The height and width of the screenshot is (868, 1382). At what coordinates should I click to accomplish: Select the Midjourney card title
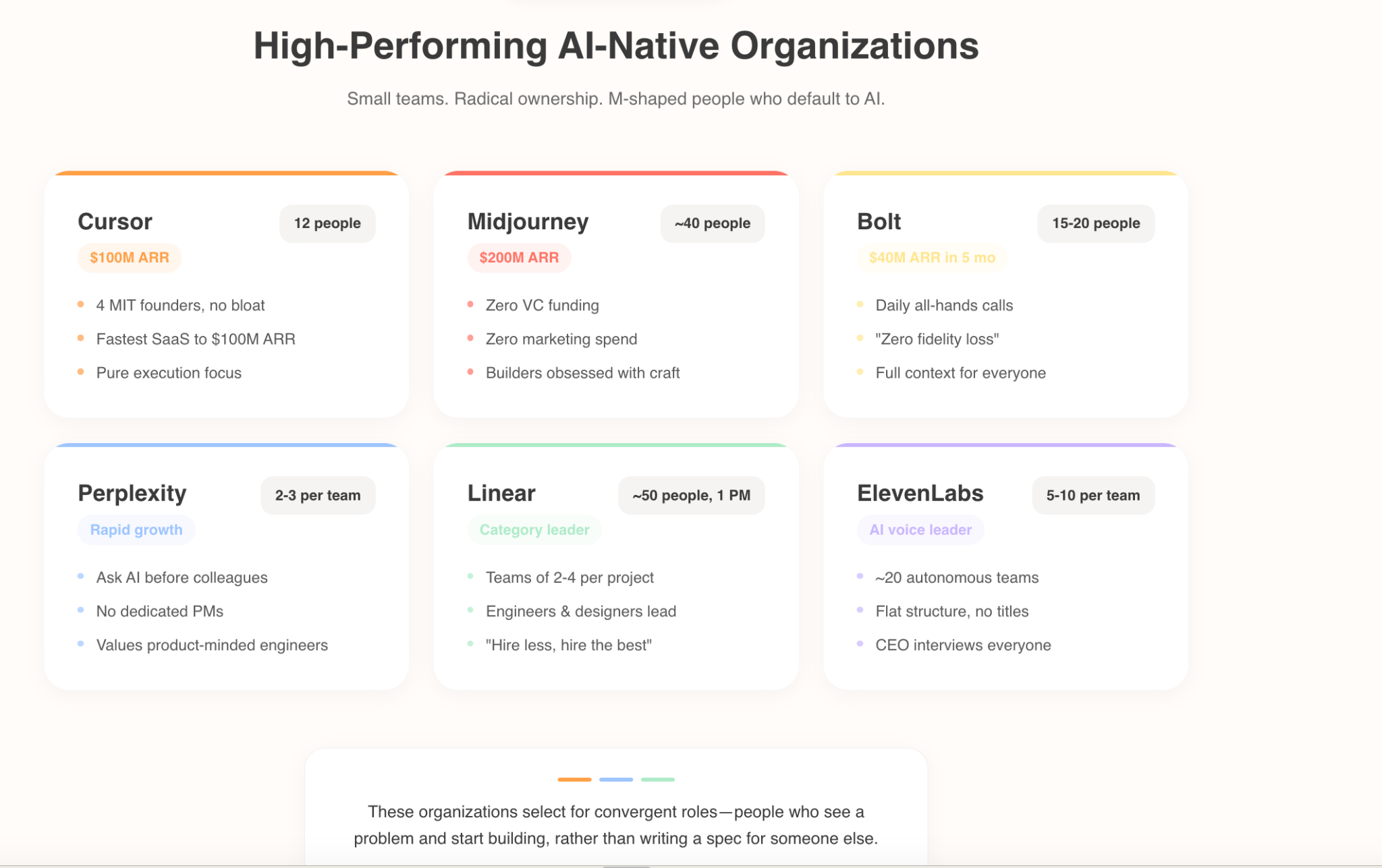[528, 222]
